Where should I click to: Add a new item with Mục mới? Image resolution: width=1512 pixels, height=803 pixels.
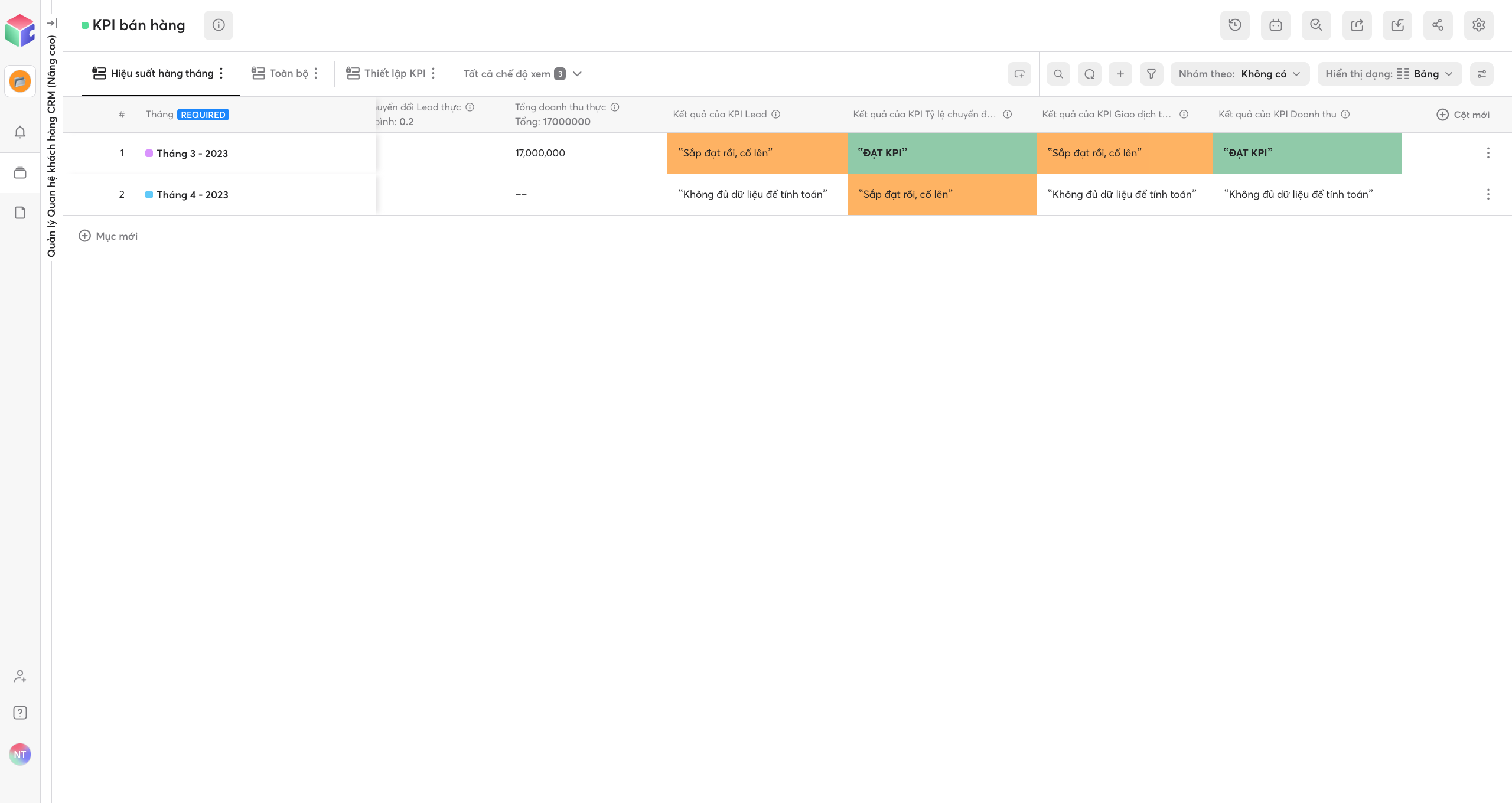point(108,236)
